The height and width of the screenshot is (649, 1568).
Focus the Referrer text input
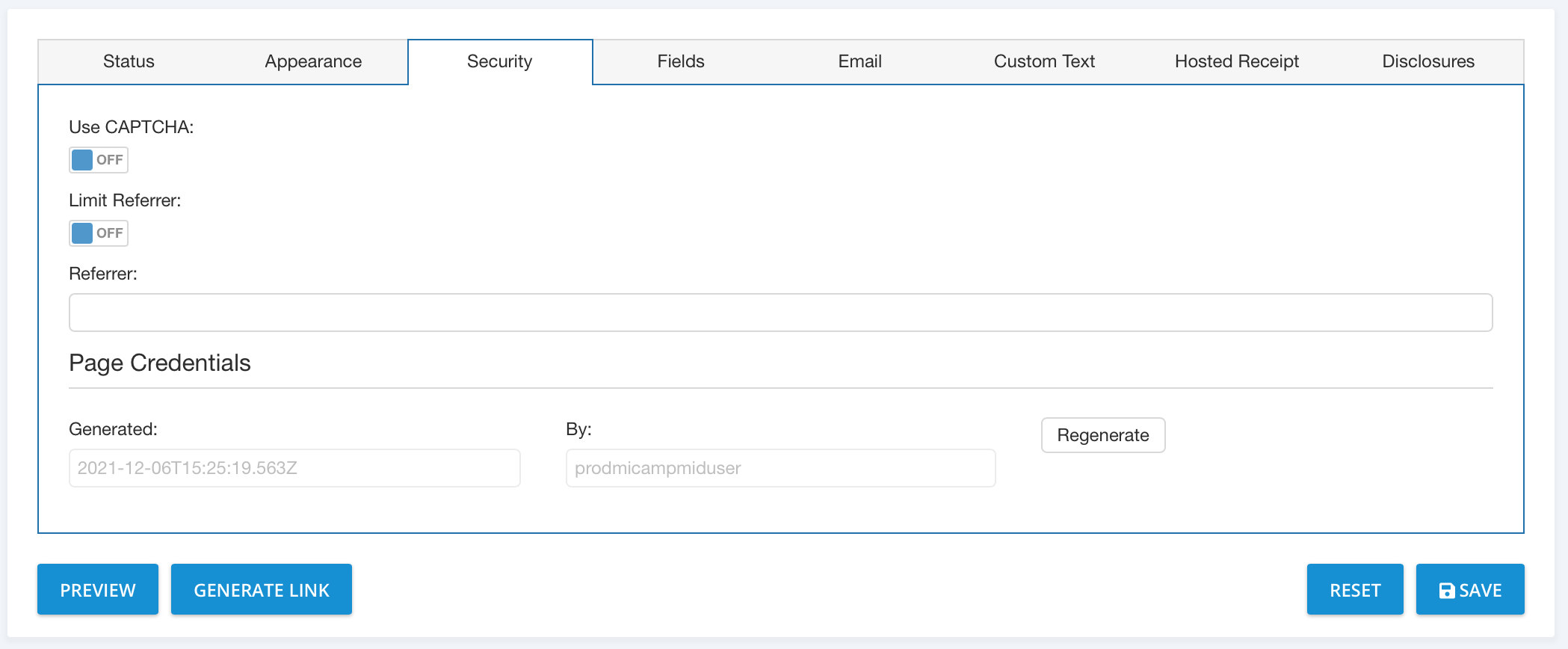coord(780,313)
